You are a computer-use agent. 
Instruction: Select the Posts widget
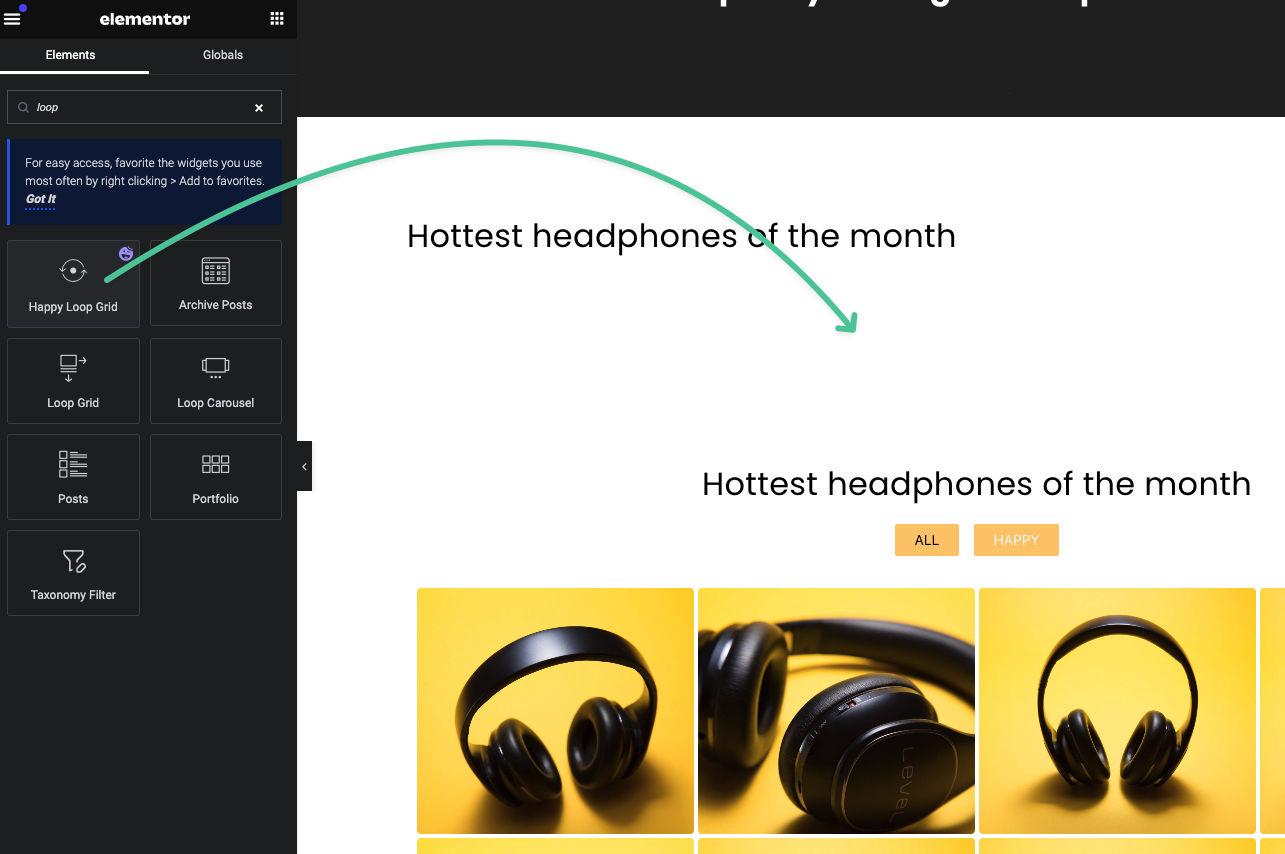click(73, 477)
